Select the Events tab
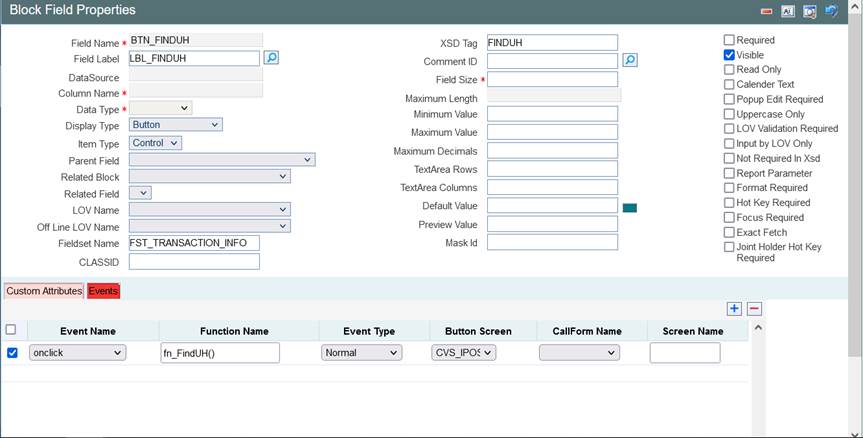Image resolution: width=863 pixels, height=438 pixels. [103, 291]
